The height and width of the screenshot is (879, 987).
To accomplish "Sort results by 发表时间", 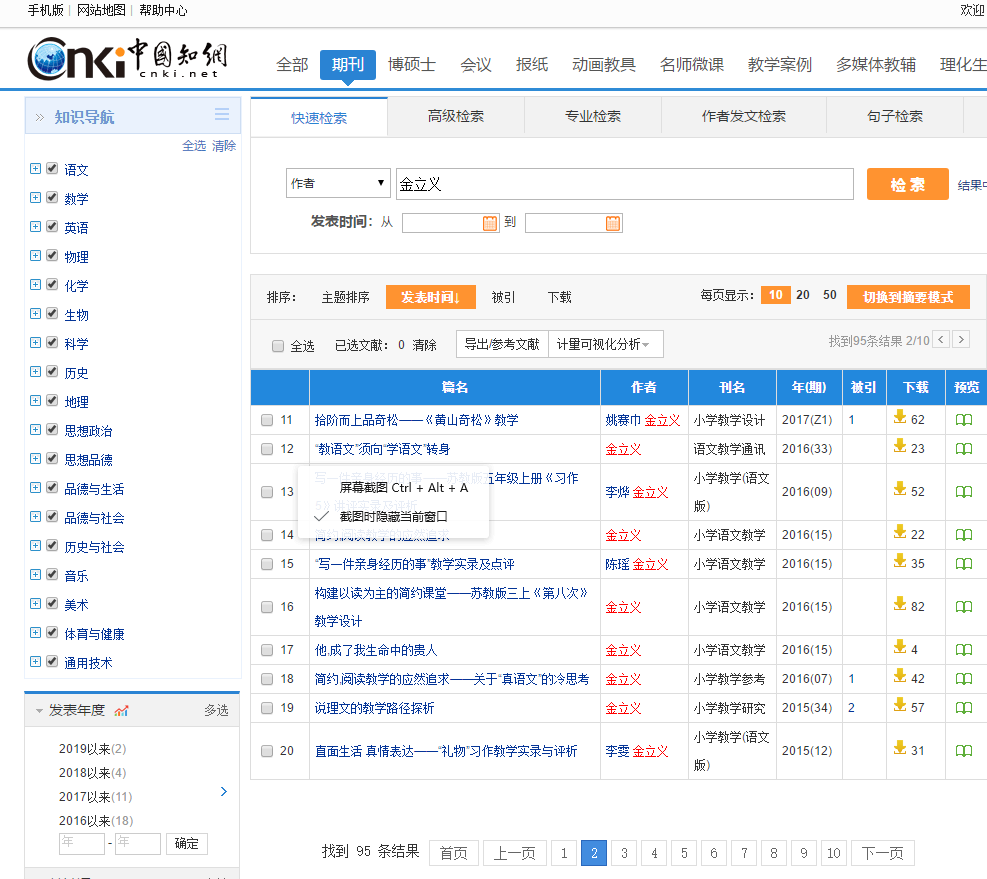I will [431, 297].
